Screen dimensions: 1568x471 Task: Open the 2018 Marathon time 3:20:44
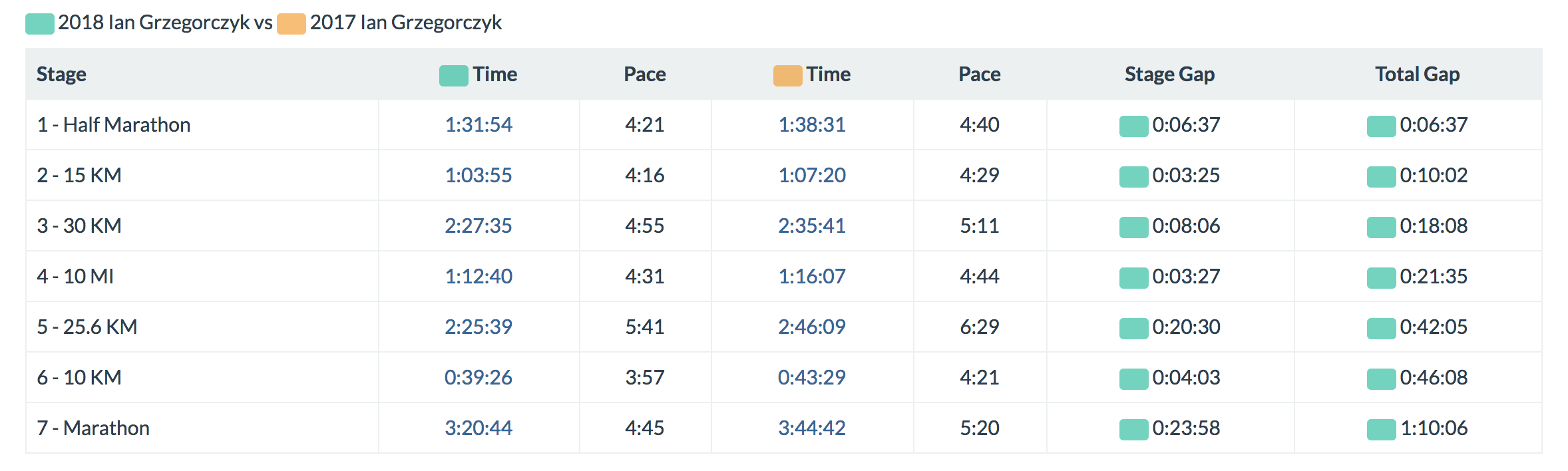point(479,428)
